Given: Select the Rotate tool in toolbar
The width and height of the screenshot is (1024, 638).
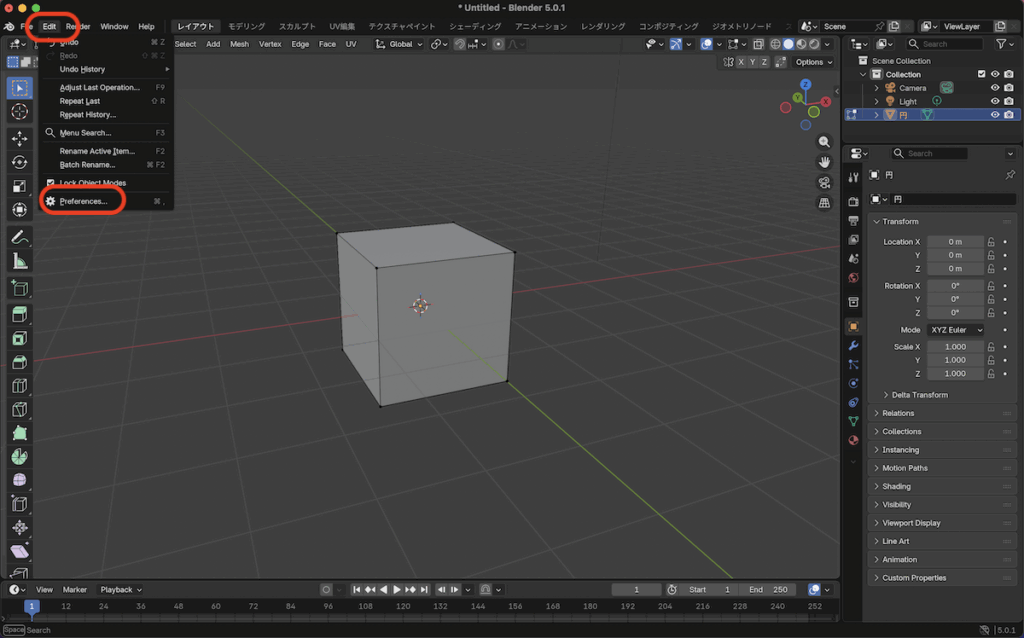Looking at the screenshot, I should click(19, 162).
